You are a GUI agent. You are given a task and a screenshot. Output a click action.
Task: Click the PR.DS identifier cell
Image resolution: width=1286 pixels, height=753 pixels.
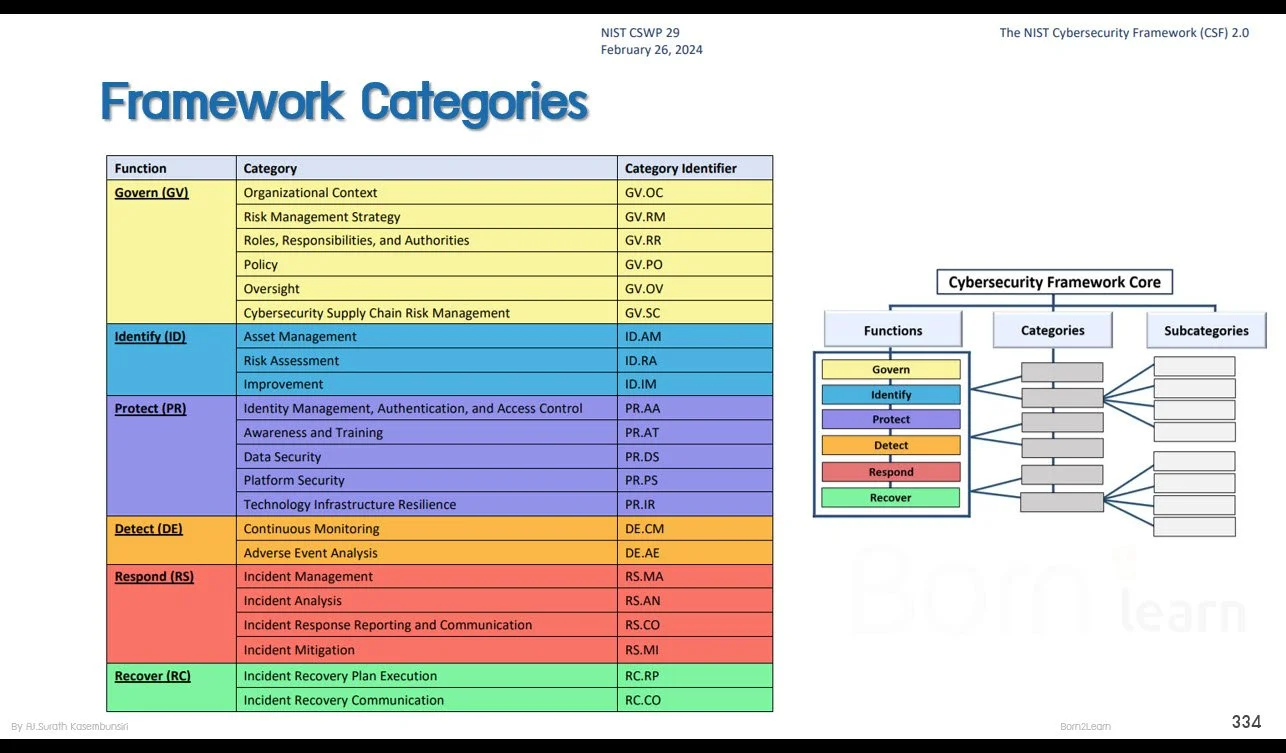695,456
